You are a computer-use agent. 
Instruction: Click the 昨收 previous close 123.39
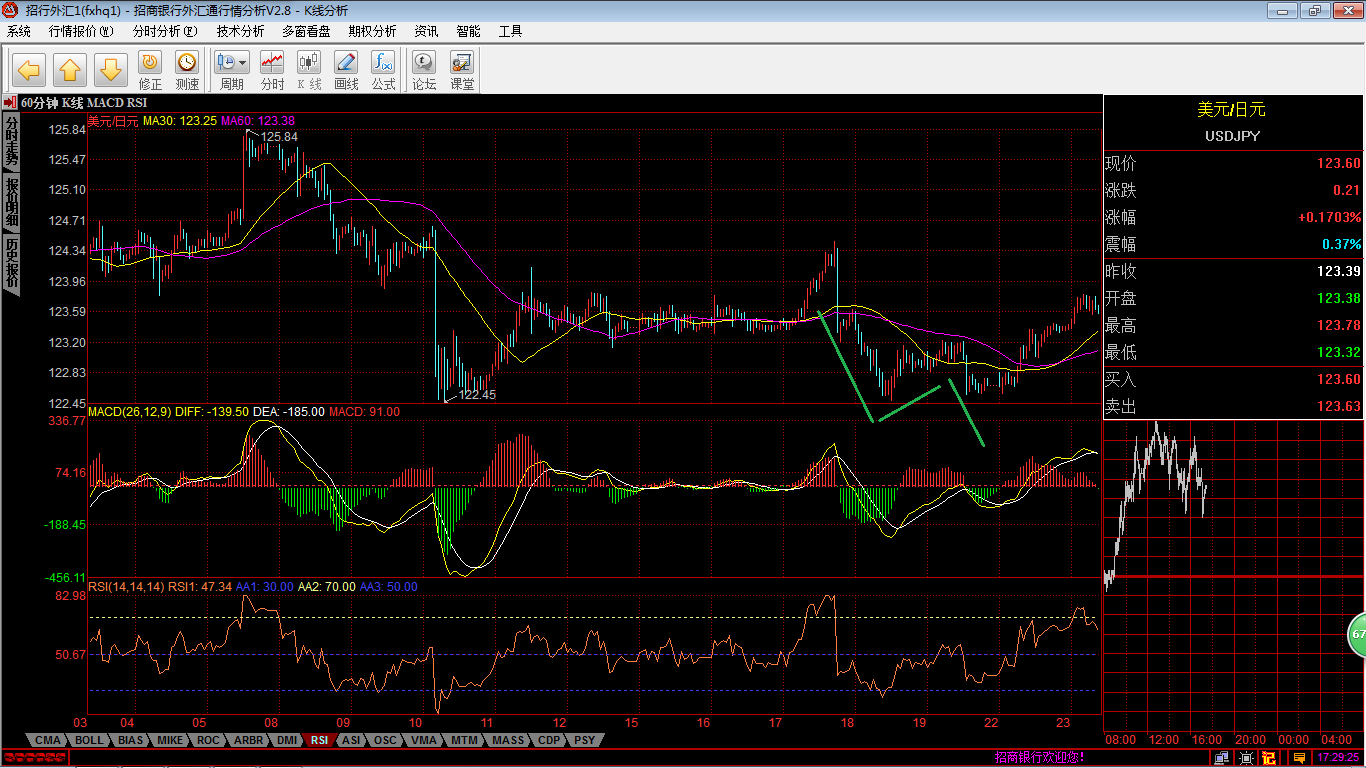(x=1338, y=272)
